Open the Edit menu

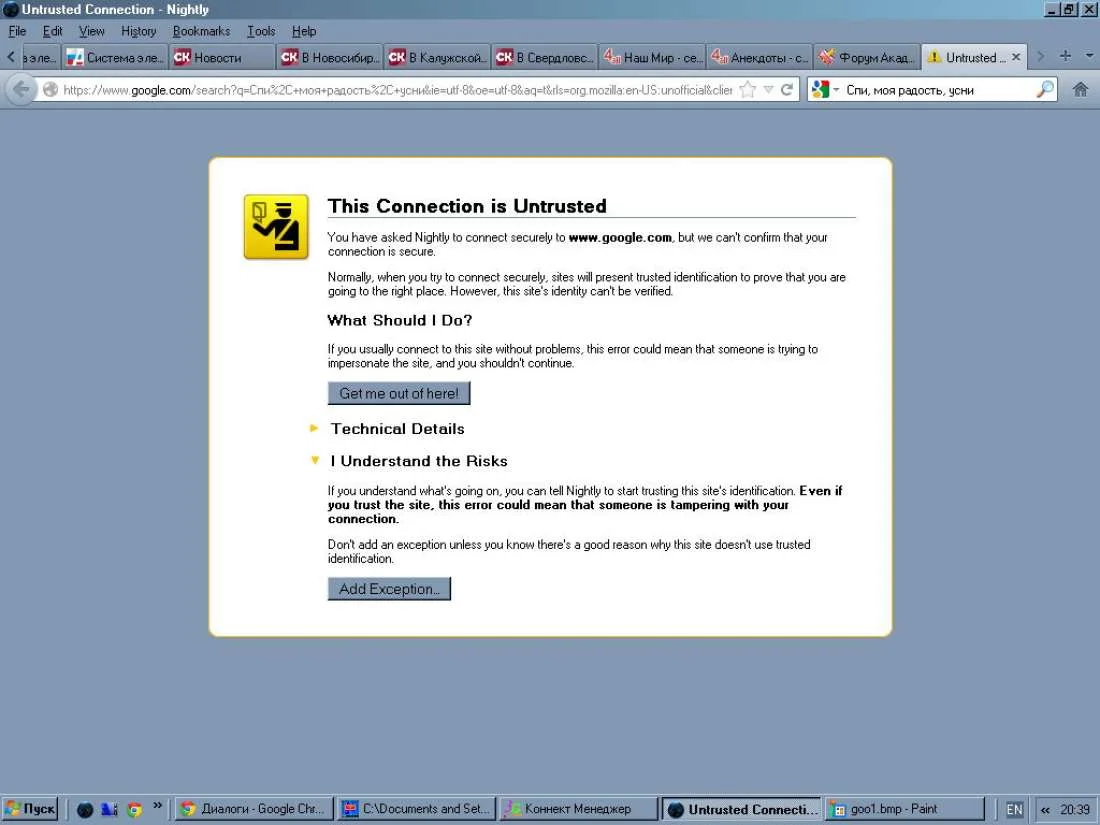click(52, 31)
